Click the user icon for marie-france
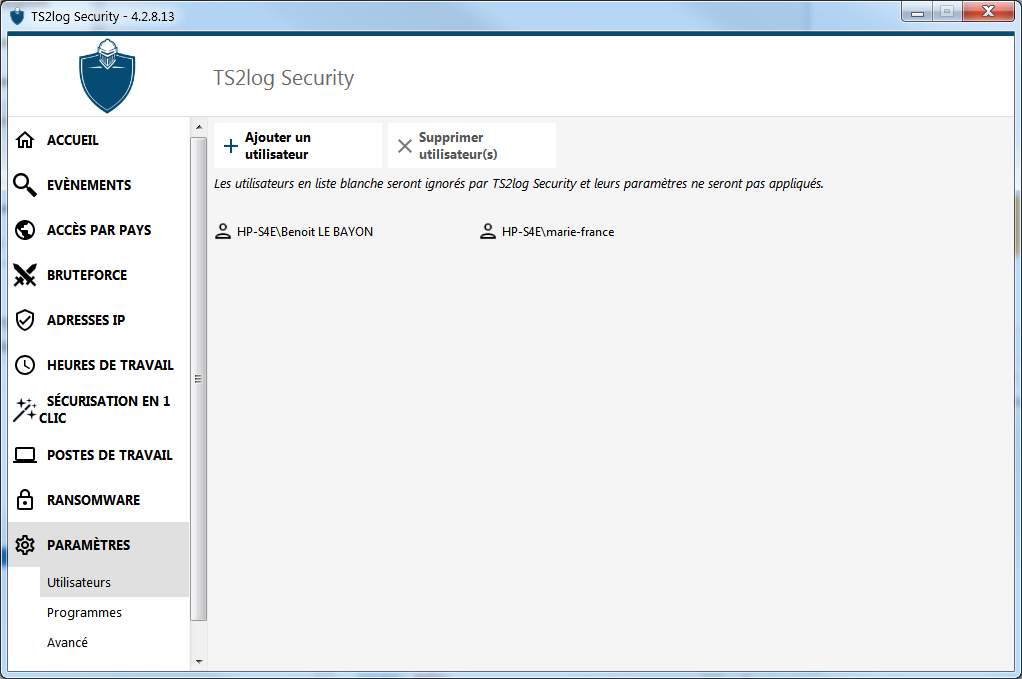This screenshot has height=679, width=1022. 488,231
